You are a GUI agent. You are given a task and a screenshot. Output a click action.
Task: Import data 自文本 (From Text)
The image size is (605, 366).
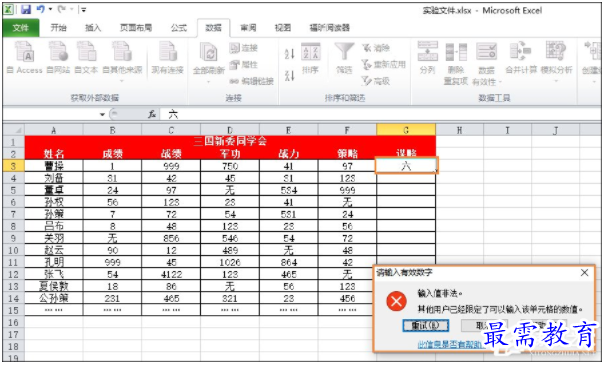[86, 58]
